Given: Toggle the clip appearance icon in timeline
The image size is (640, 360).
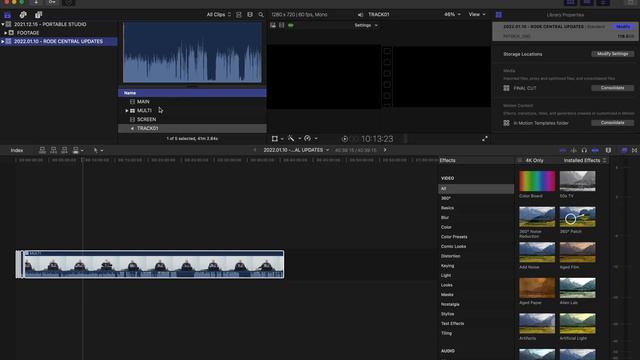Looking at the screenshot, I should pyautogui.click(x=608, y=150).
